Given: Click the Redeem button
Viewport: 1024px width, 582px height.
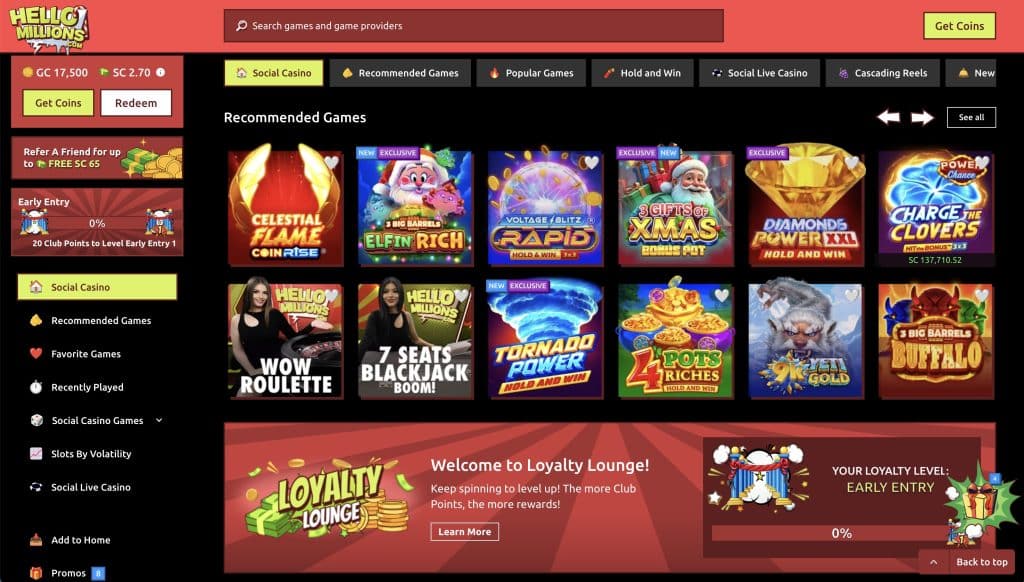Looking at the screenshot, I should click(x=136, y=103).
